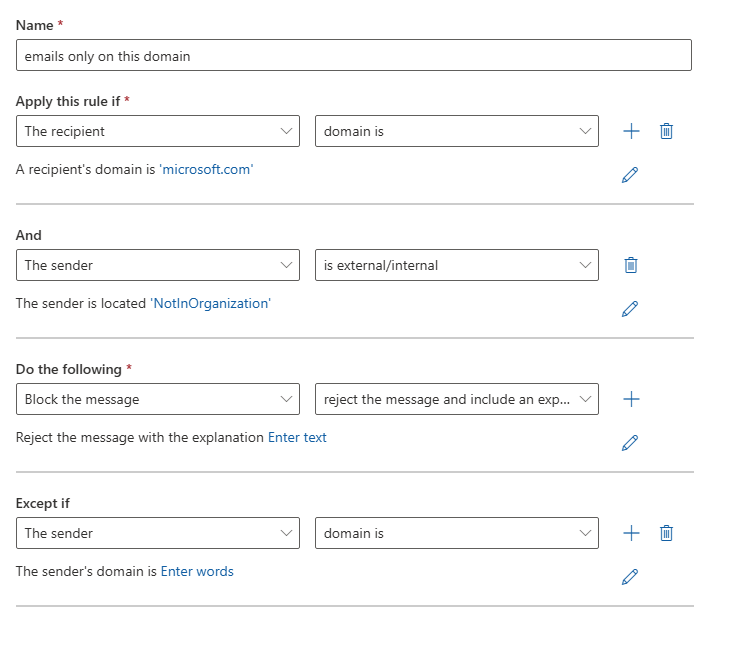
Task: Delete the sender external/internal condition
Action: click(x=631, y=265)
